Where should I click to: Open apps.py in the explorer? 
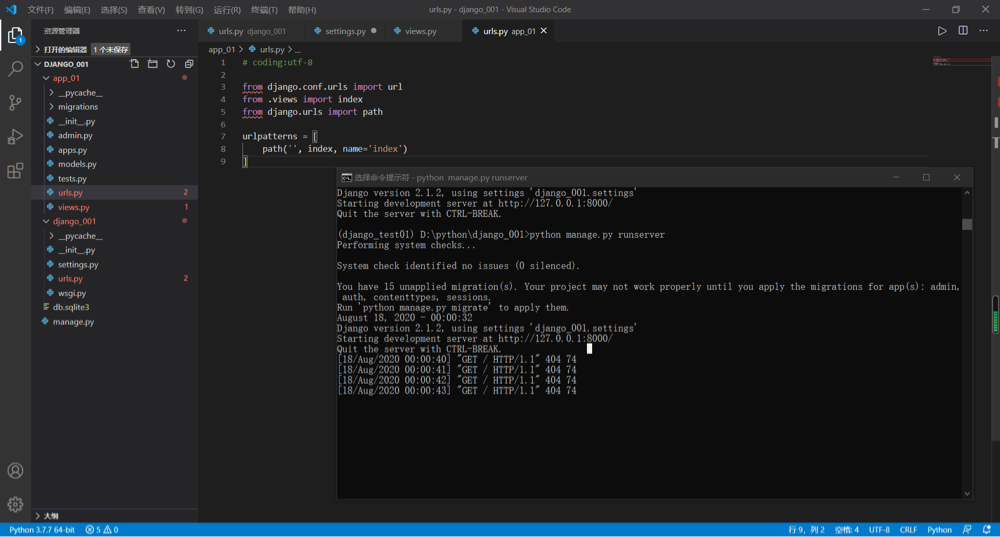pyautogui.click(x=115, y=150)
